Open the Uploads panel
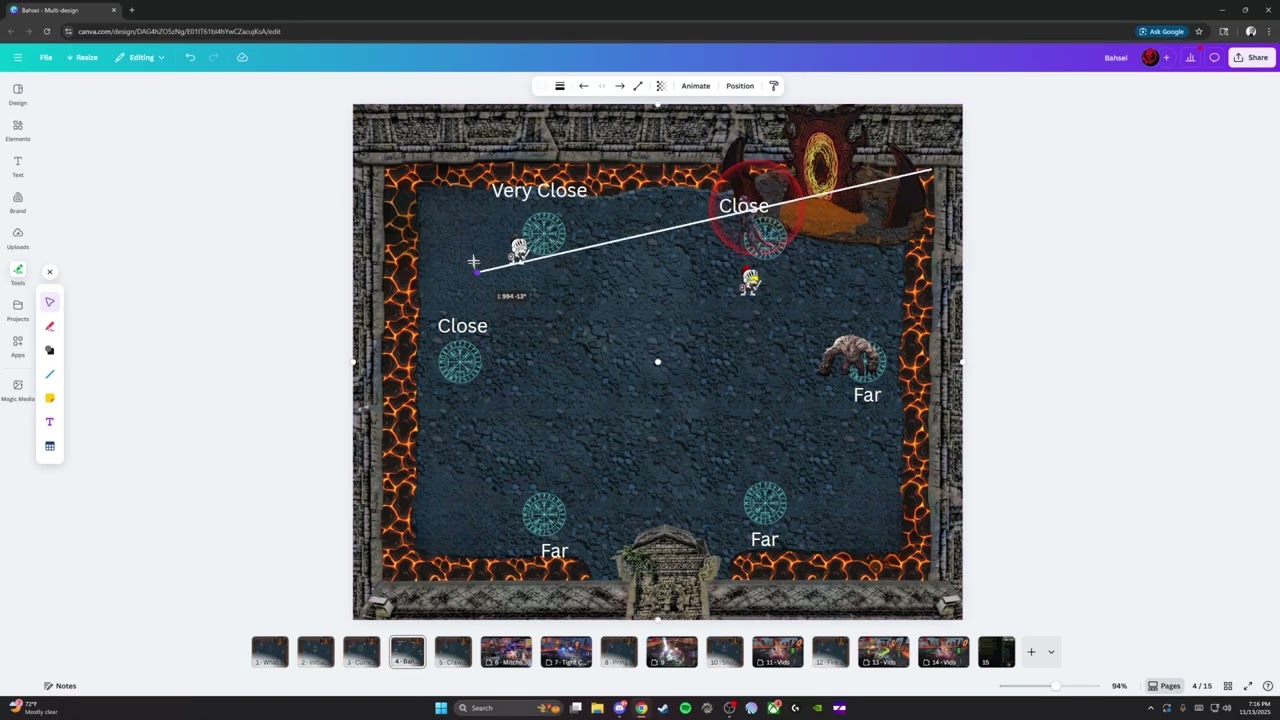 tap(18, 238)
